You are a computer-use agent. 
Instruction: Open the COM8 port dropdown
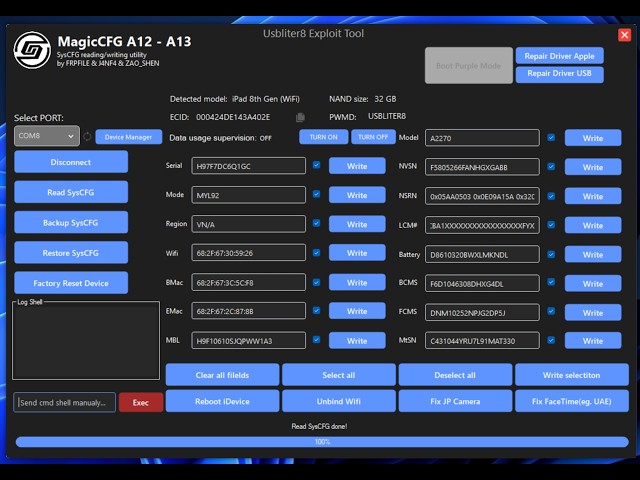tap(47, 136)
